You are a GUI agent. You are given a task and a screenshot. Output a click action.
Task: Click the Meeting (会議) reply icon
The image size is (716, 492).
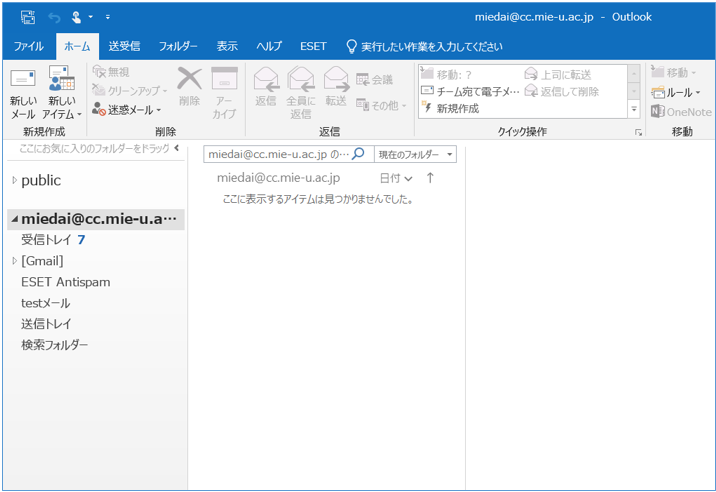point(363,79)
